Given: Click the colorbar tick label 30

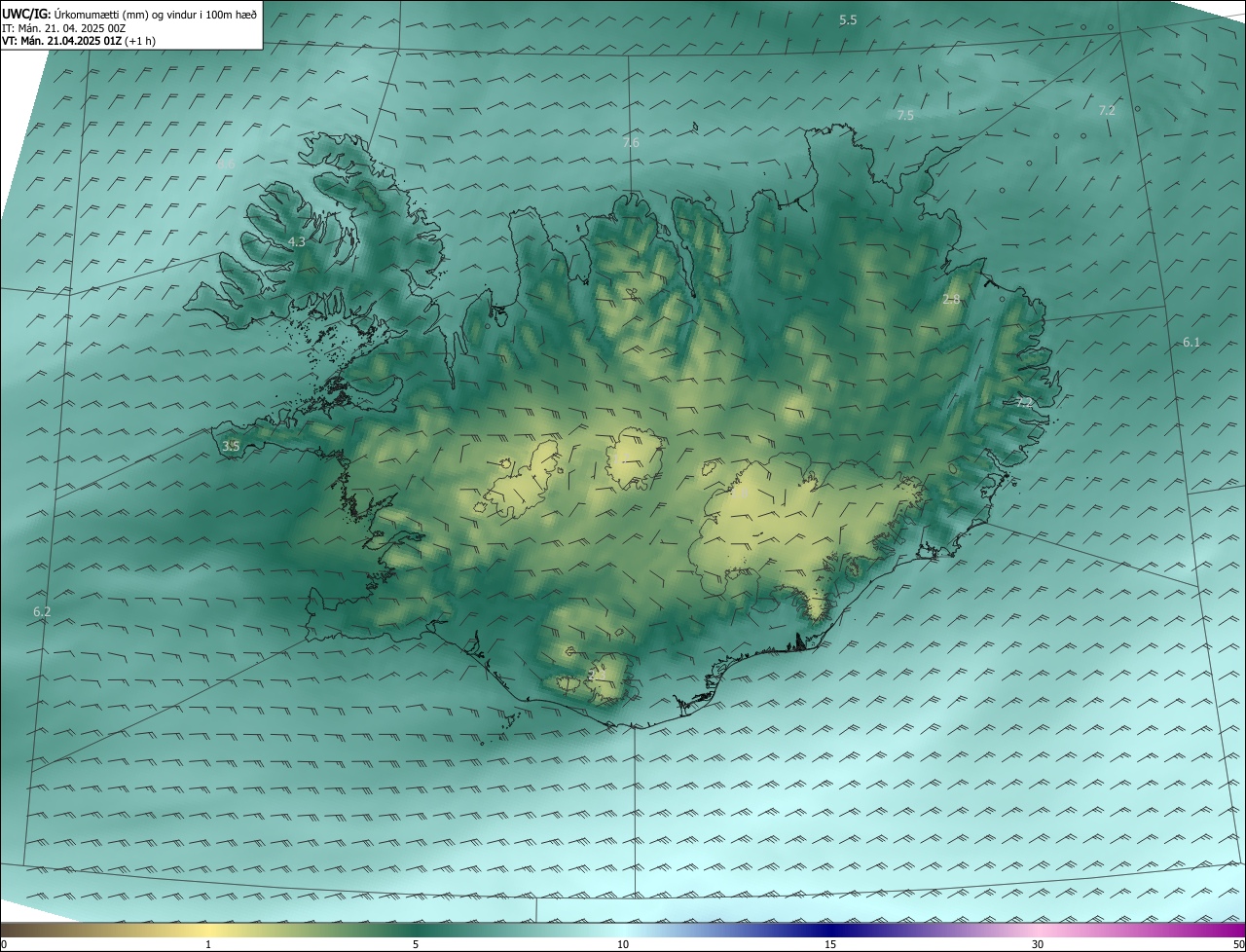Looking at the screenshot, I should coord(1038,945).
